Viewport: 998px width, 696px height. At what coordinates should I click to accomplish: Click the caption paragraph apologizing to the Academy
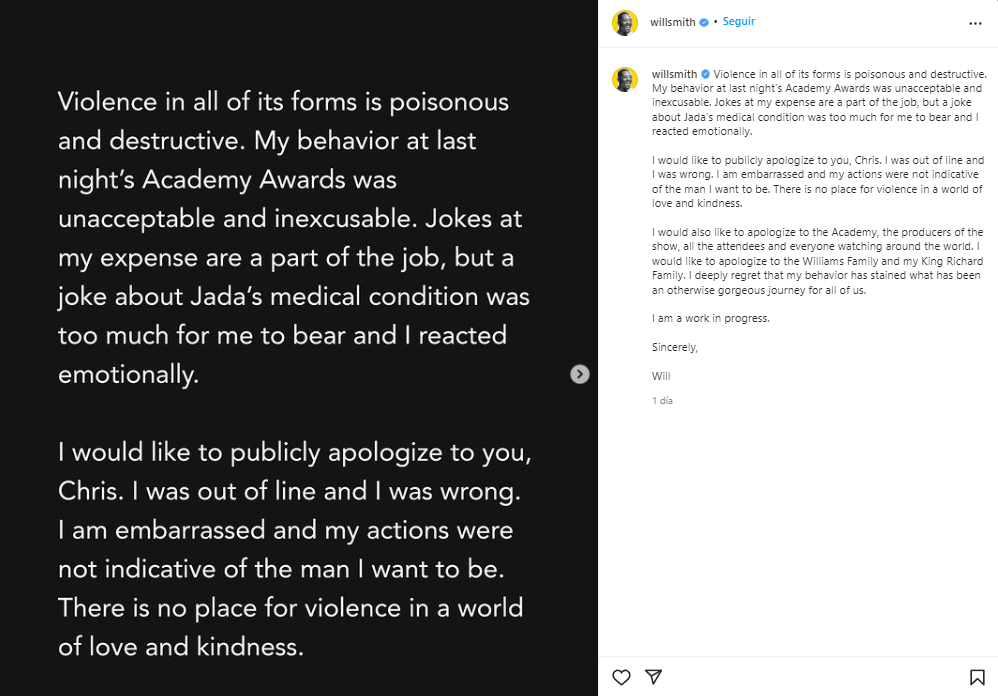point(817,261)
